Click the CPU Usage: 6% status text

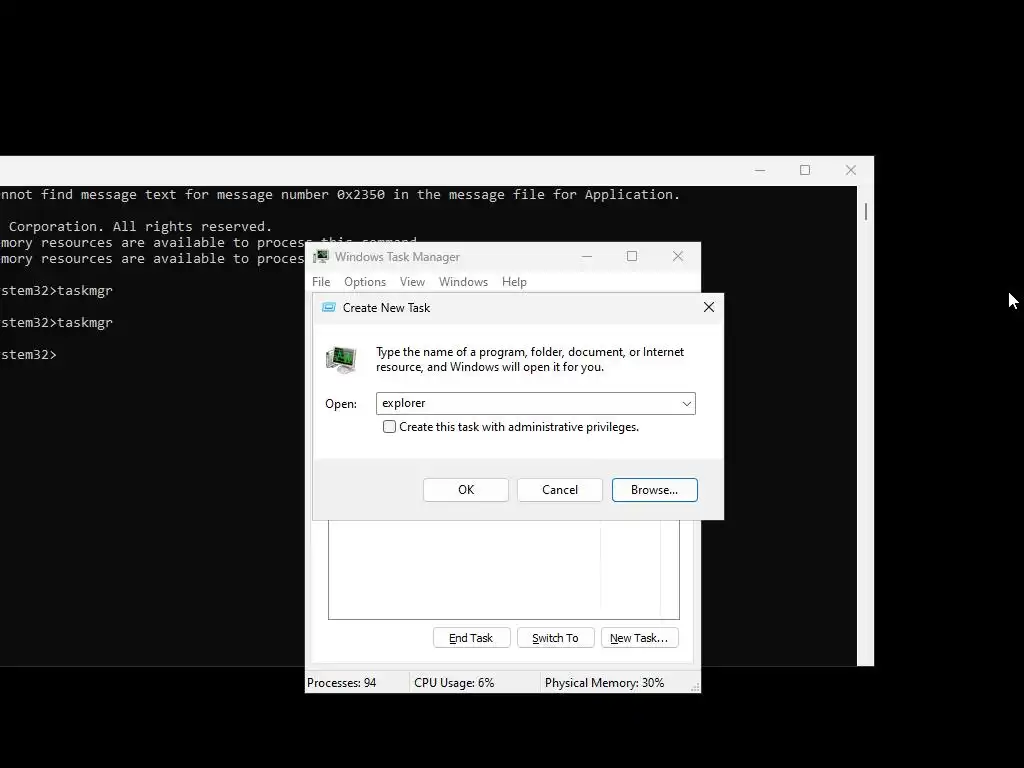point(454,682)
